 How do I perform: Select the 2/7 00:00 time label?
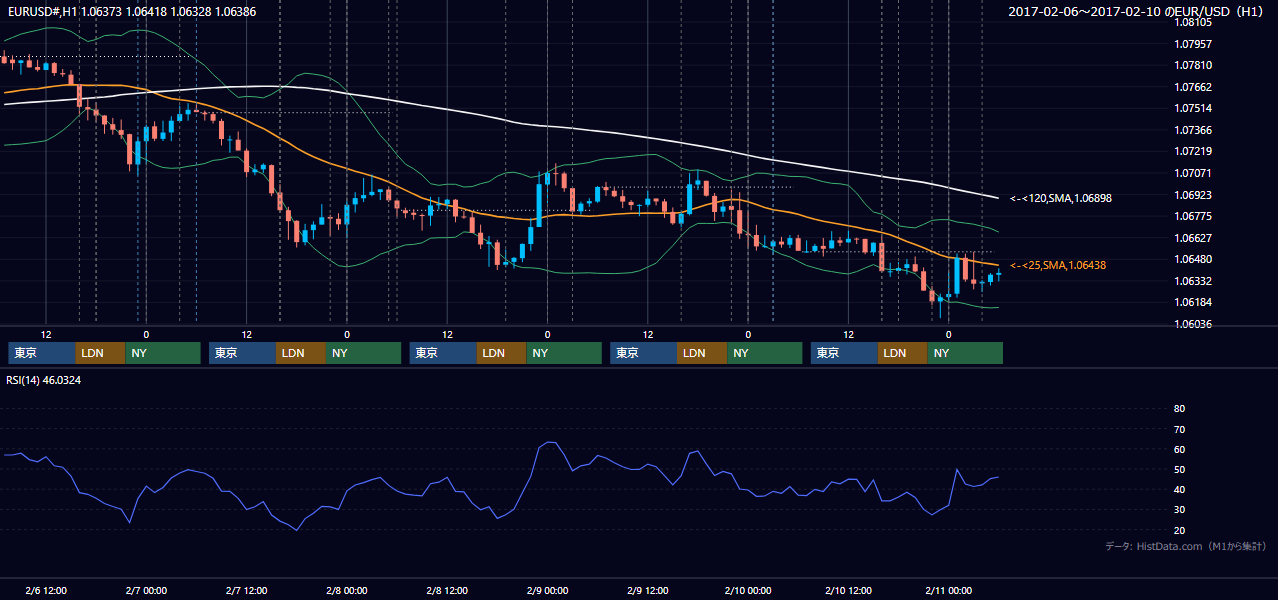click(x=146, y=591)
